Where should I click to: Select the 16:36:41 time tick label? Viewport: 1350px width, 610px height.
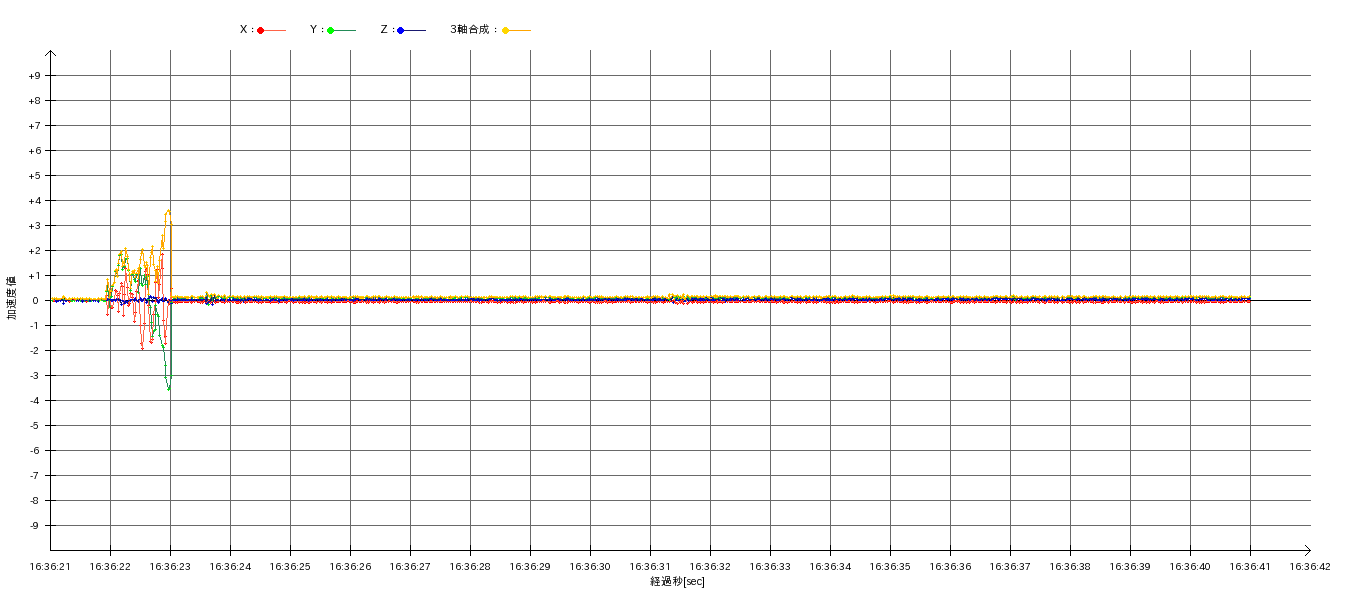click(x=1249, y=567)
